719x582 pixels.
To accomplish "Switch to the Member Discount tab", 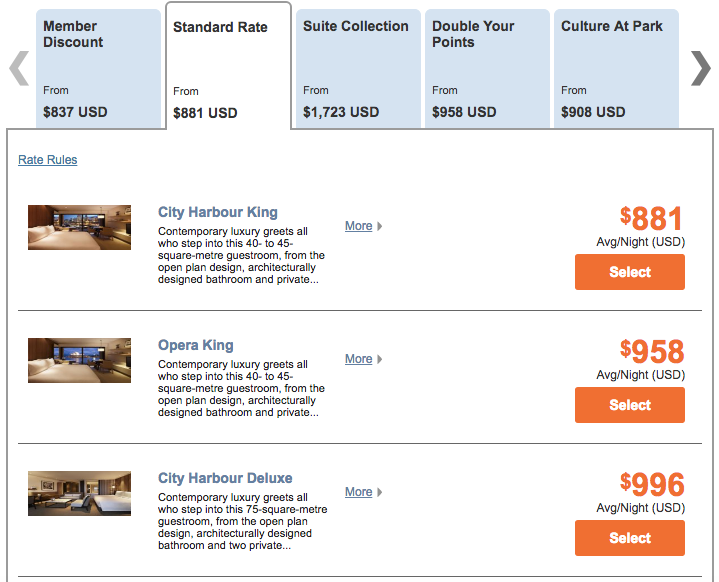I will coord(99,69).
